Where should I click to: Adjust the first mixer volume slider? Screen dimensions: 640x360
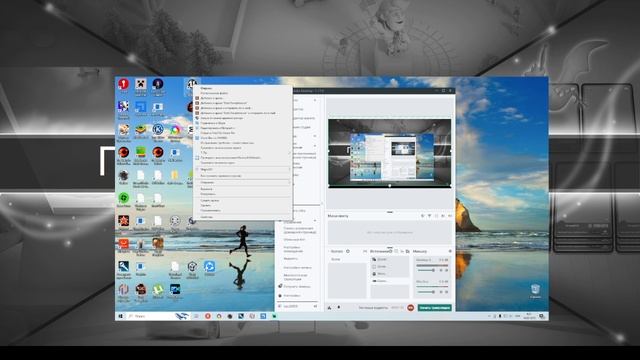[x=427, y=270]
